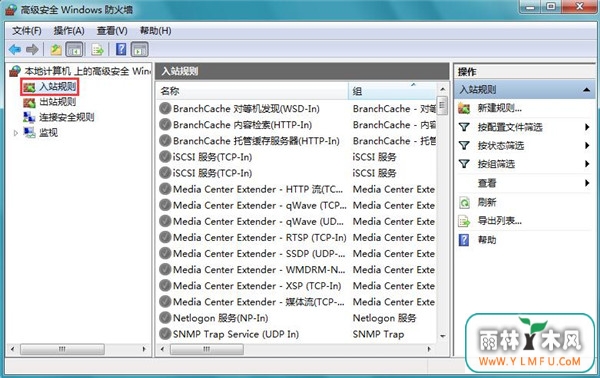Screen dimensions: 600x378
Task: Select 出站规则 in the left tree
Action: click(57, 102)
